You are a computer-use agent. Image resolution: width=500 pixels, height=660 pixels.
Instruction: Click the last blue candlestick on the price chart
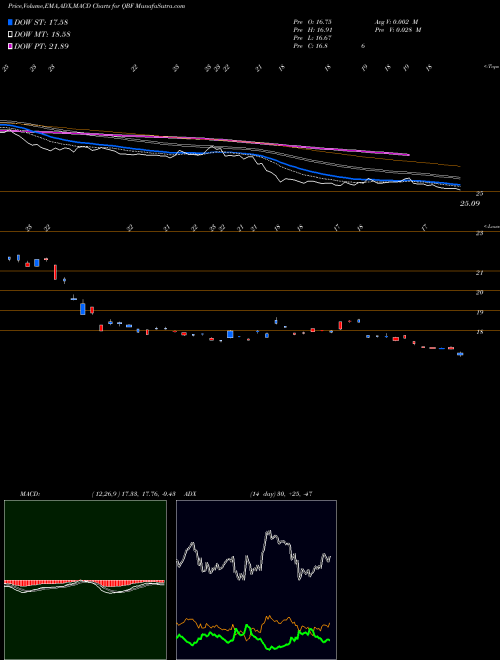(460, 354)
